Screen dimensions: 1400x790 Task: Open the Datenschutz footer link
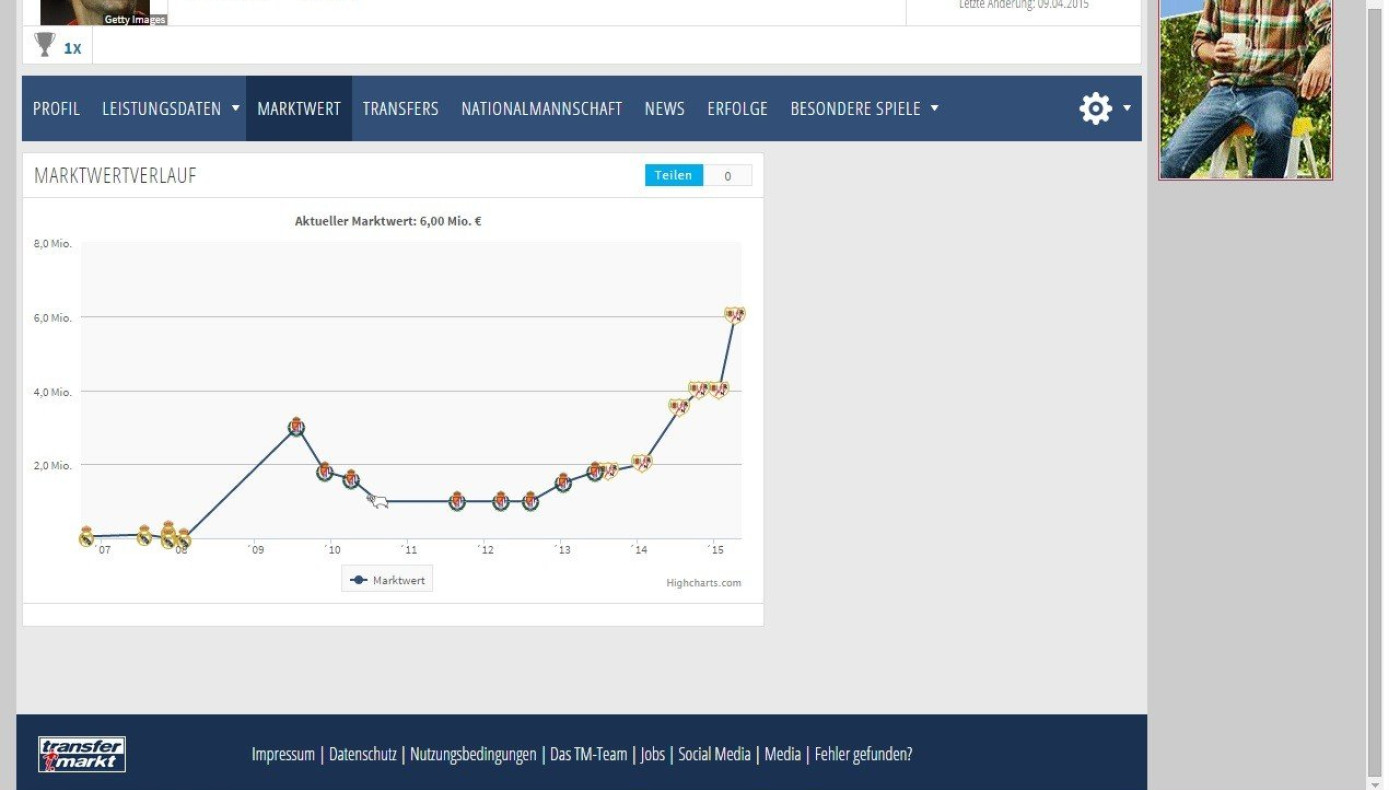click(363, 754)
